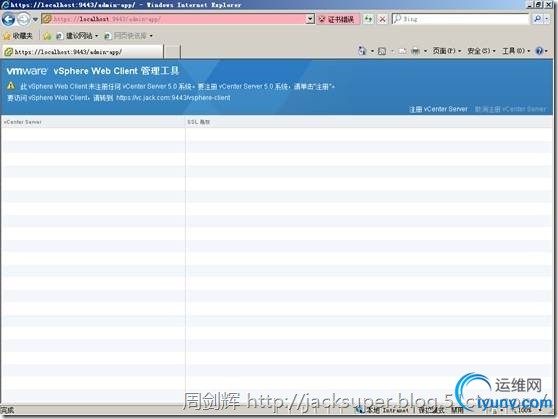
Task: Open the Help dropdown arrow
Action: (x=546, y=51)
